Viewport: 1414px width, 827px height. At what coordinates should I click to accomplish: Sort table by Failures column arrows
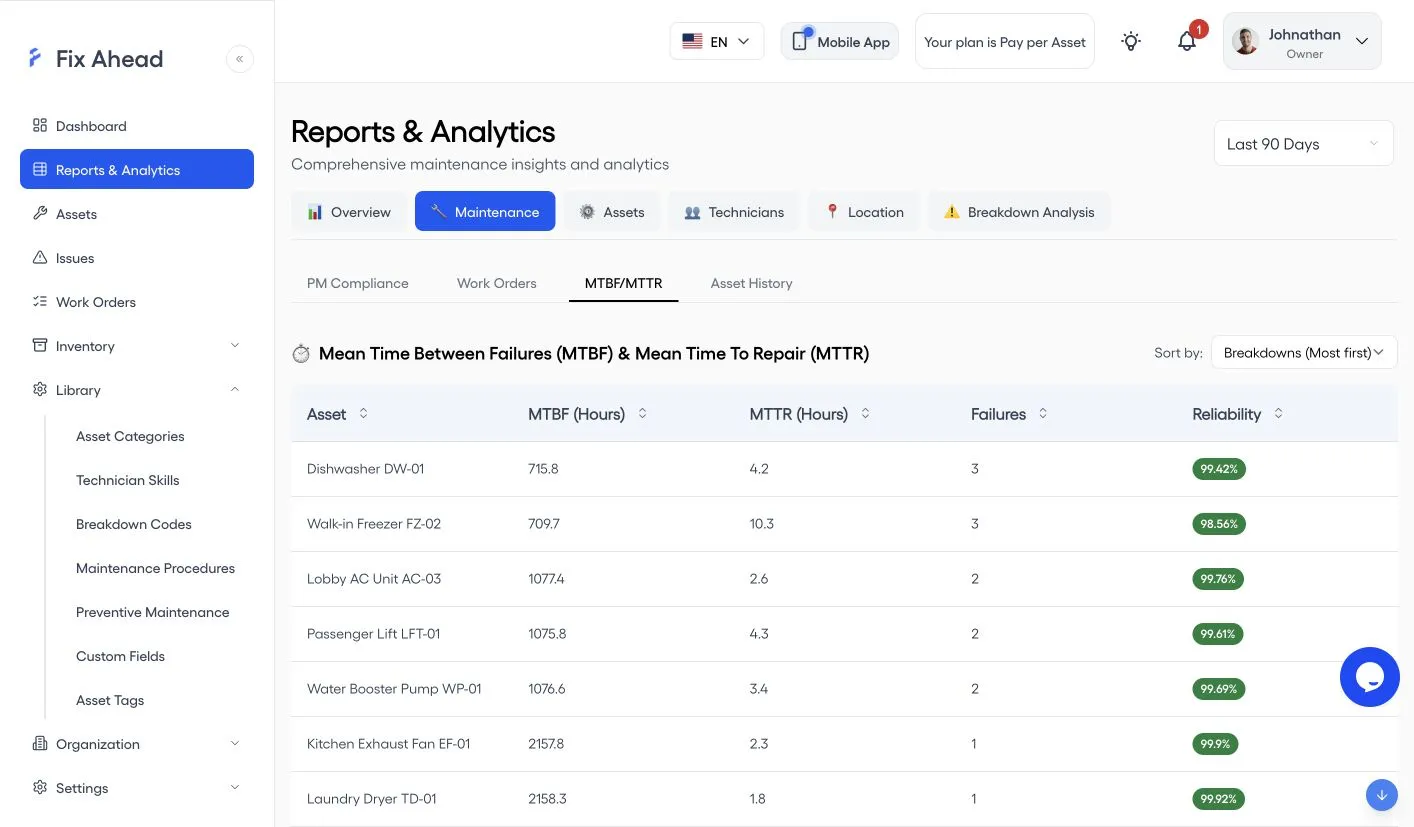pyautogui.click(x=1043, y=413)
